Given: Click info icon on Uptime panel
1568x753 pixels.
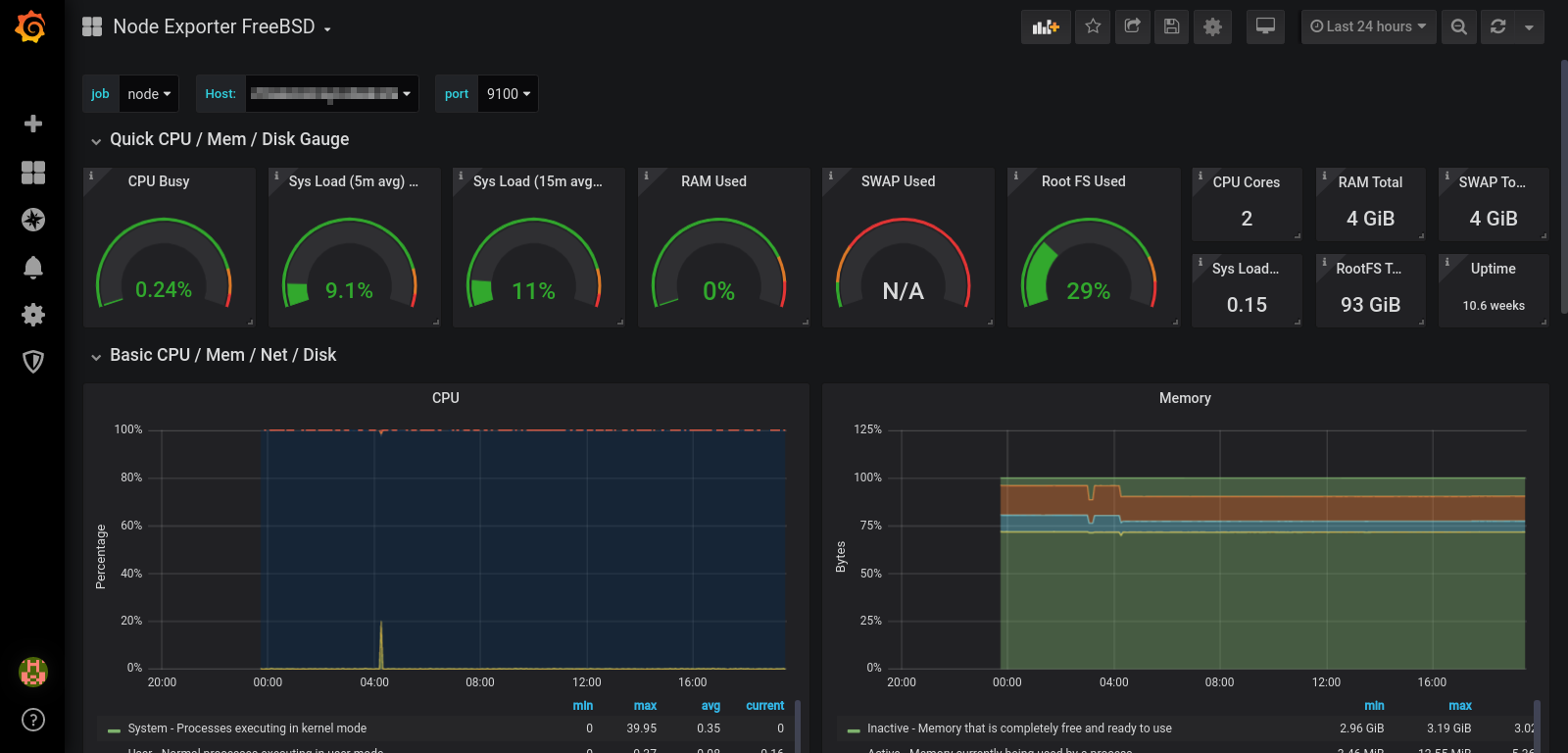Looking at the screenshot, I should pos(1446,263).
